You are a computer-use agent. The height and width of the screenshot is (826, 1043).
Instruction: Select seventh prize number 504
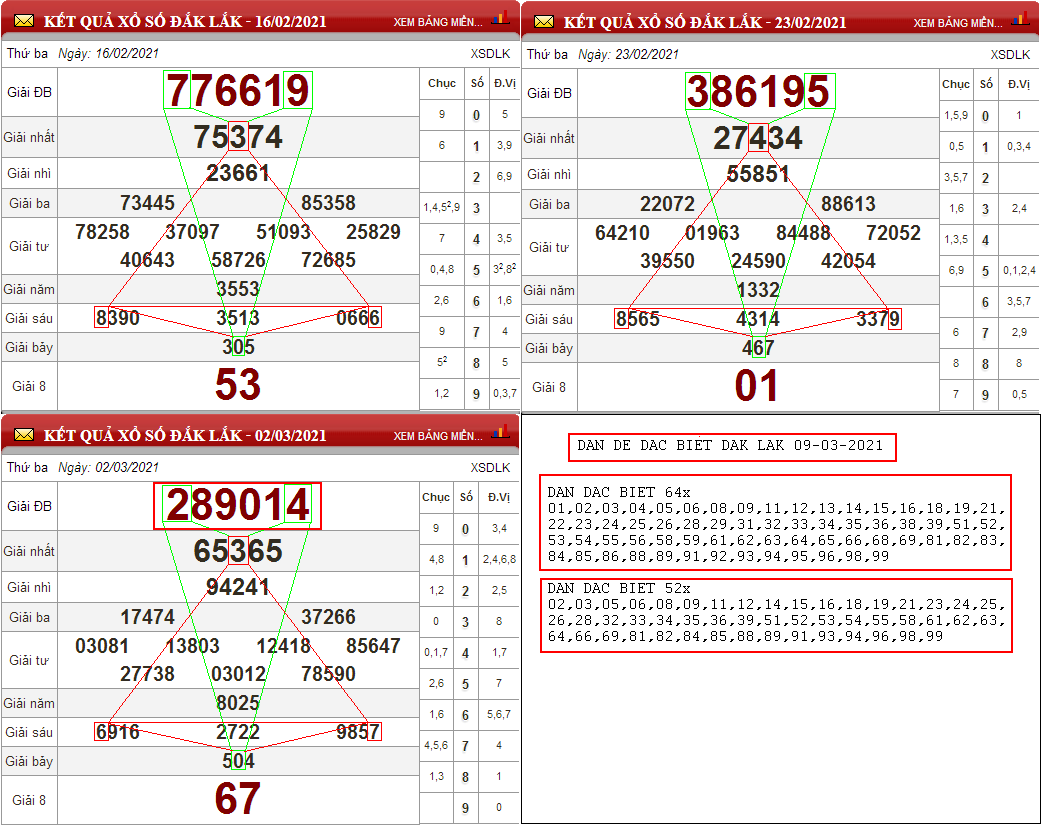238,761
